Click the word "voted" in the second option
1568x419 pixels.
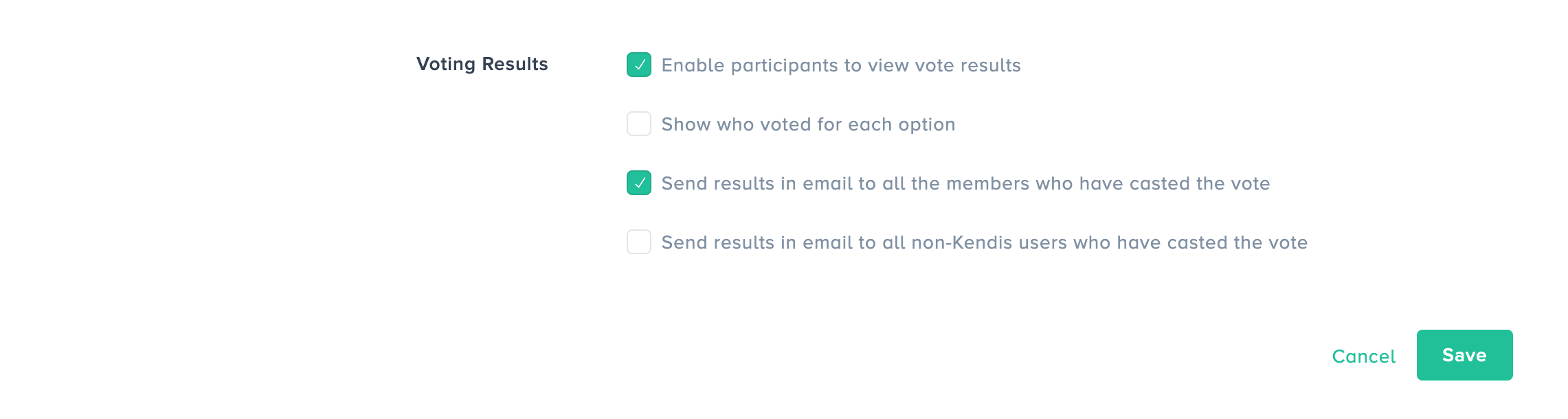point(785,124)
